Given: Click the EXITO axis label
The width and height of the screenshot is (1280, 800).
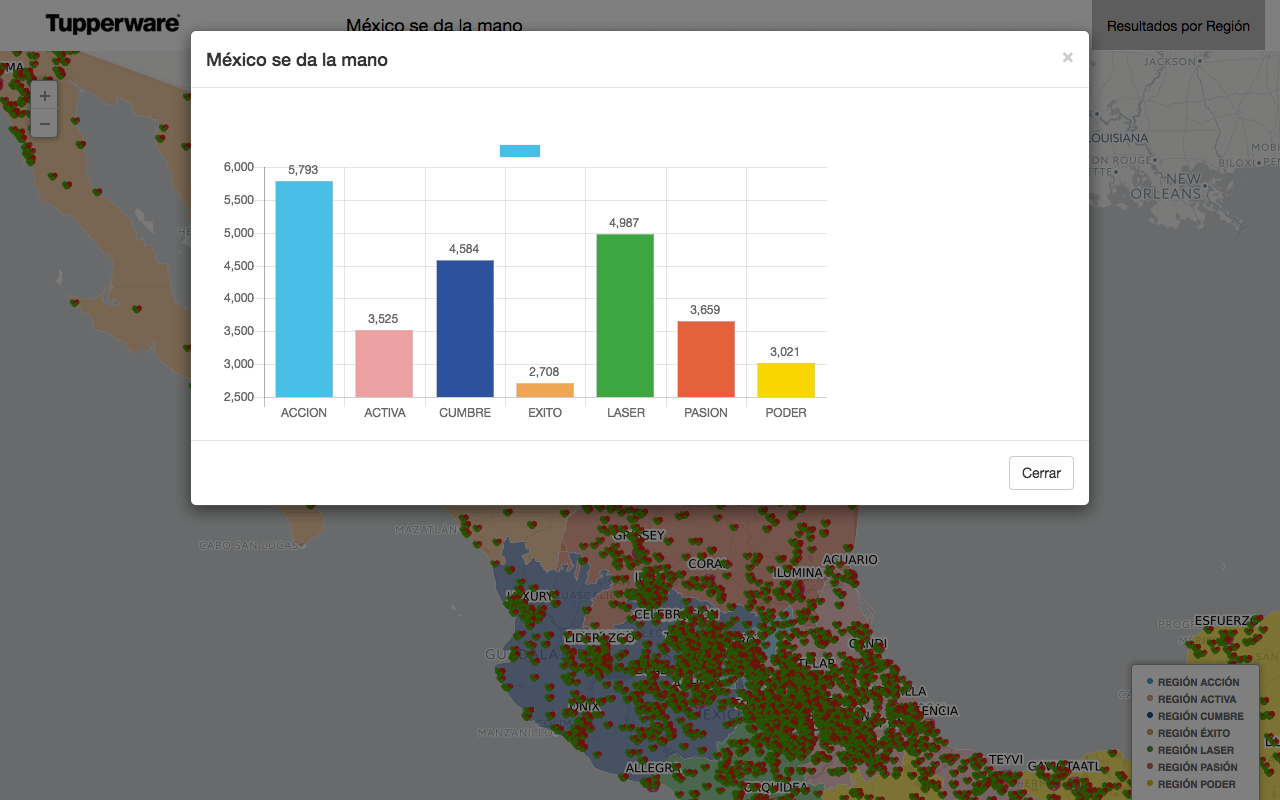Looking at the screenshot, I should [x=545, y=413].
